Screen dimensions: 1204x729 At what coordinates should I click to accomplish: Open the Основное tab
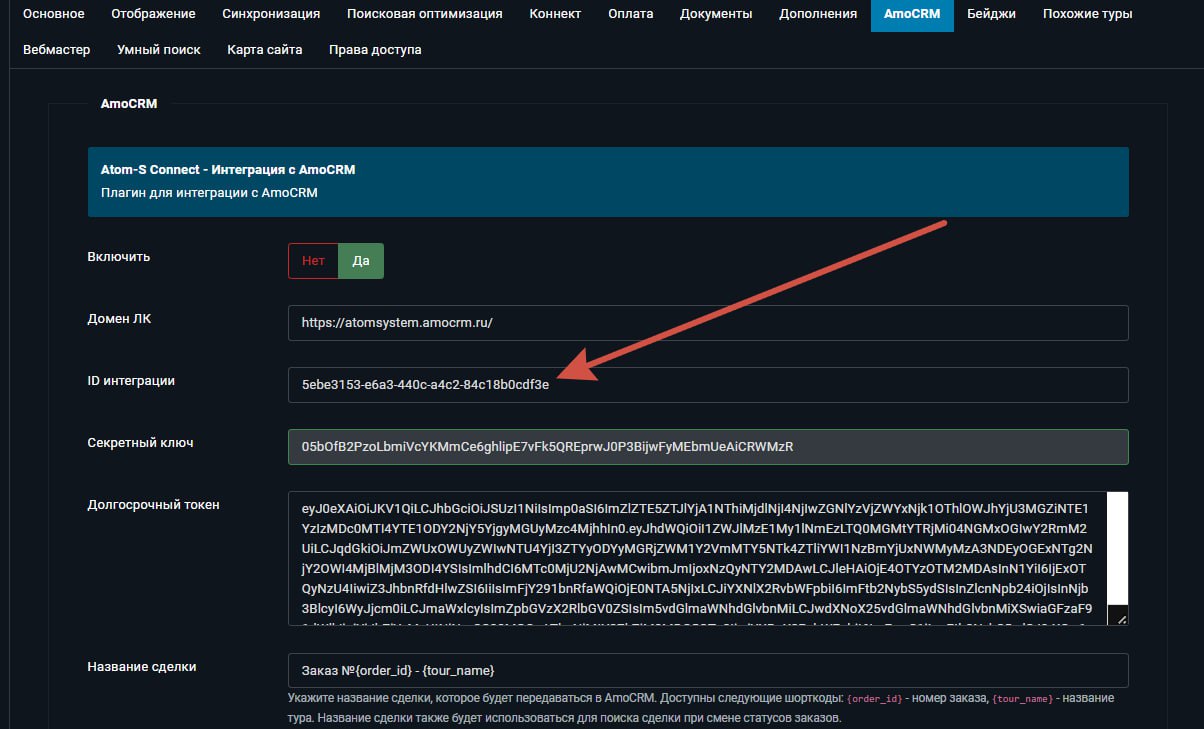coord(53,14)
